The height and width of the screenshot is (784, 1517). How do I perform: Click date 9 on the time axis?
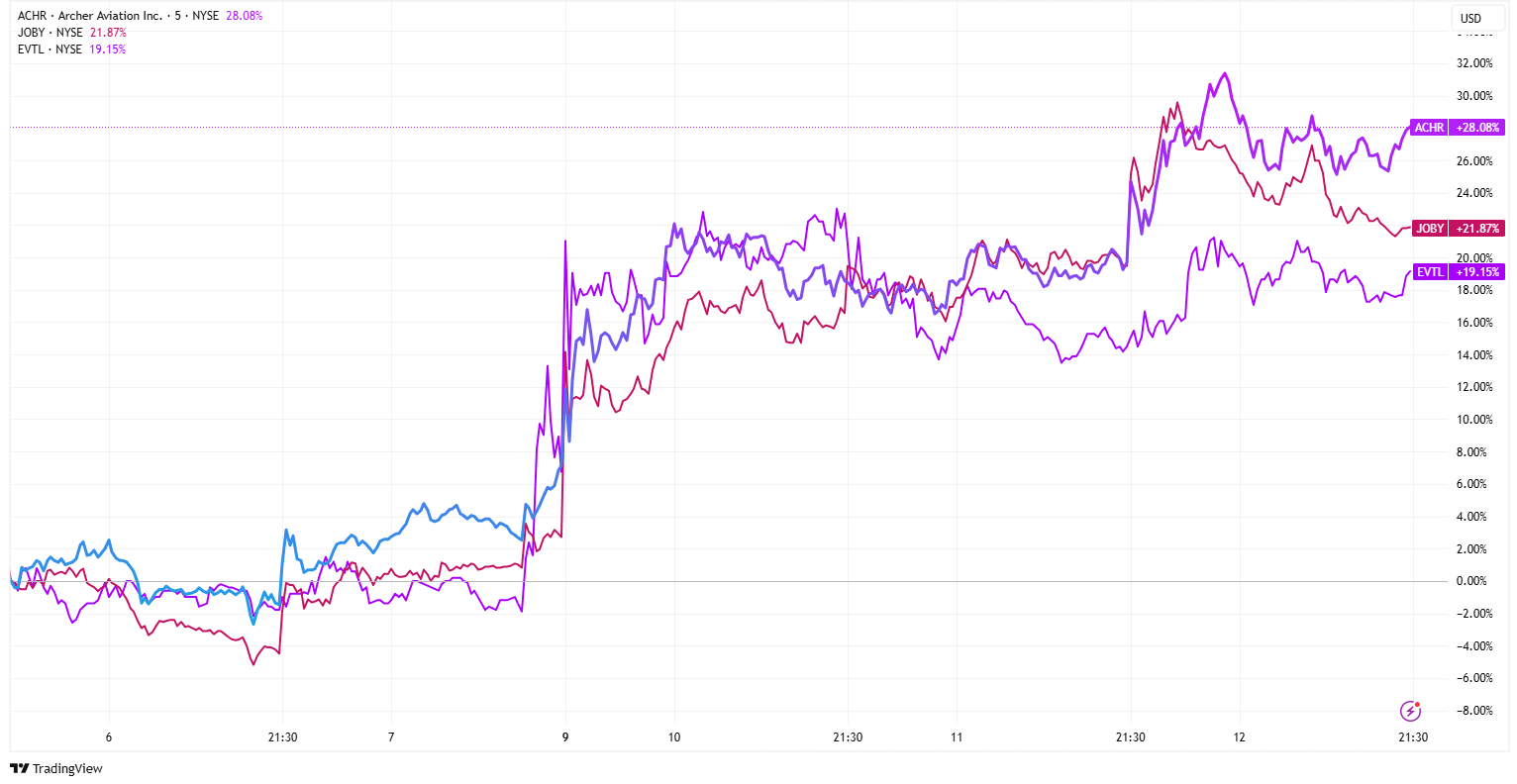point(565,737)
